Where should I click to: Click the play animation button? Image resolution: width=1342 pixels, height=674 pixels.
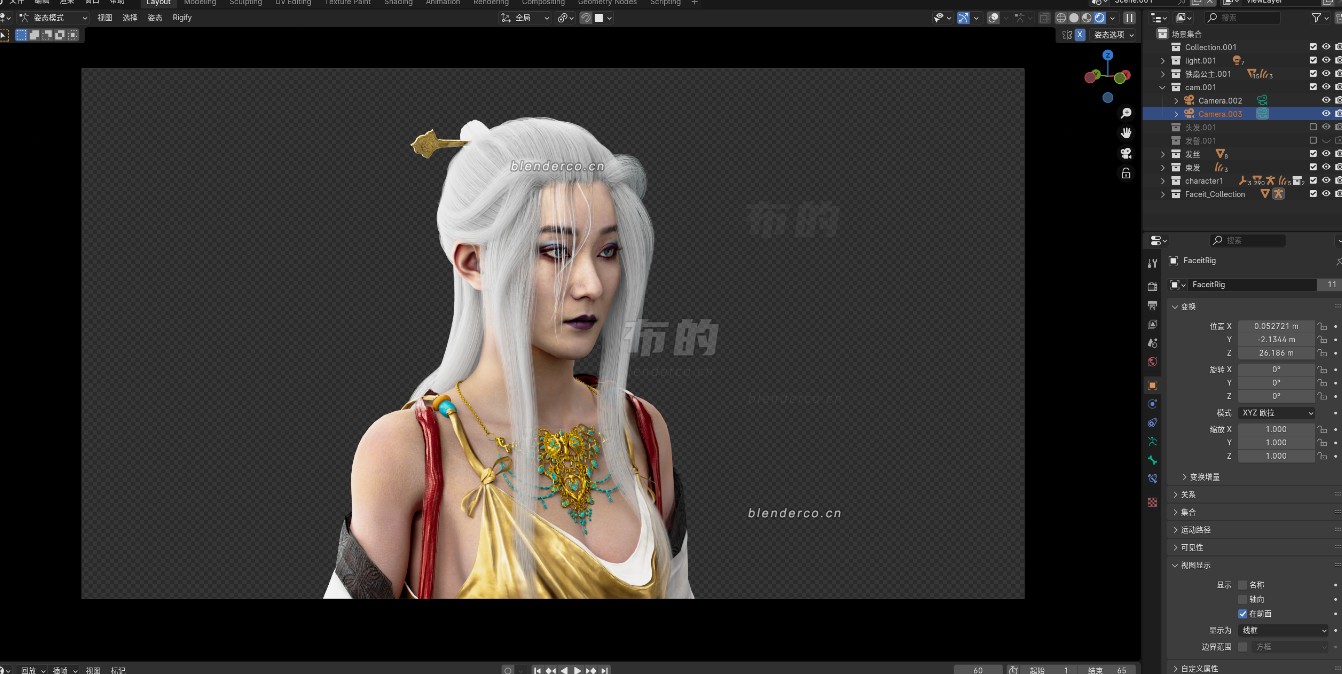(x=578, y=670)
